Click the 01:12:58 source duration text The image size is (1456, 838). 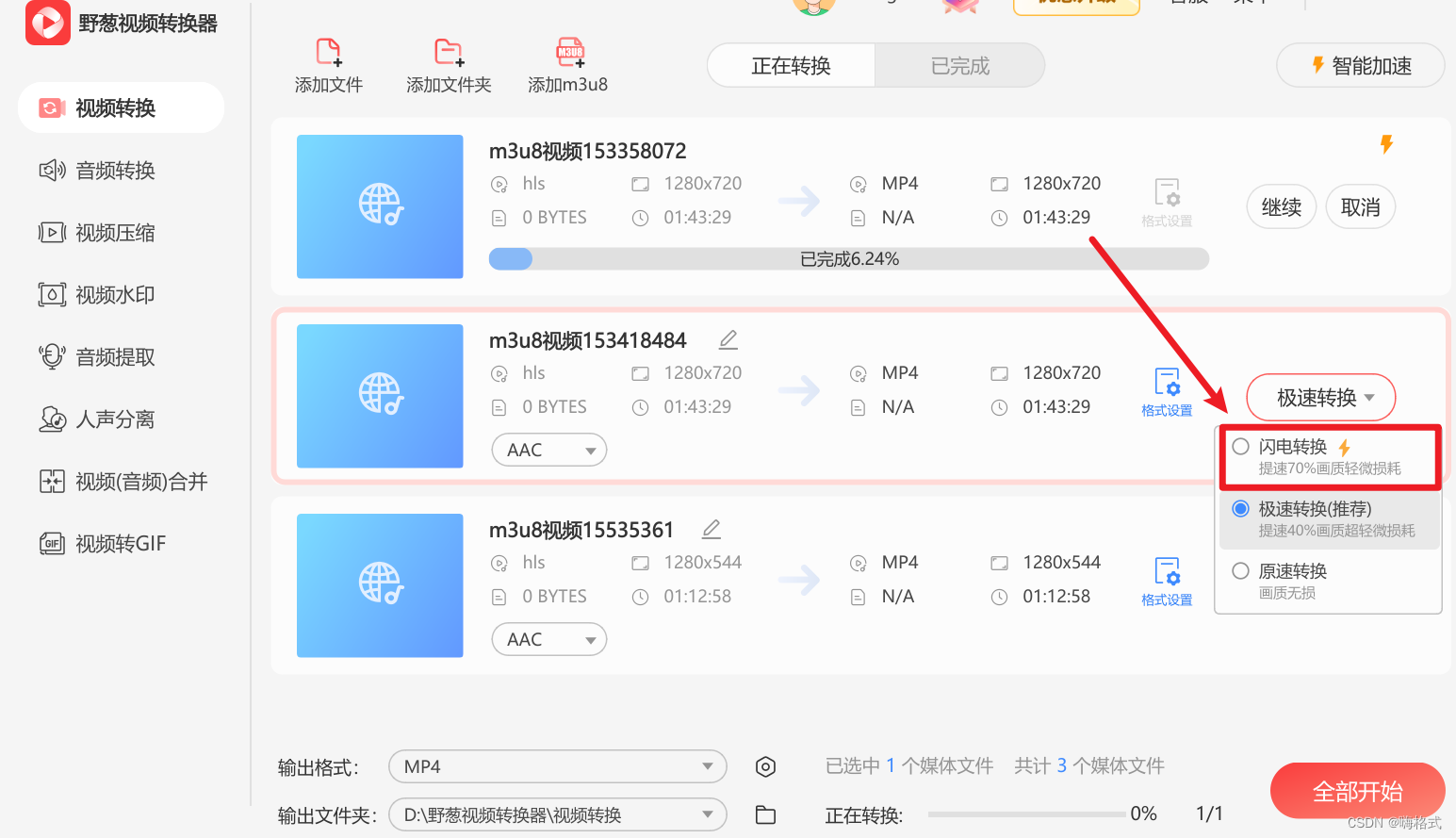pyautogui.click(x=697, y=596)
